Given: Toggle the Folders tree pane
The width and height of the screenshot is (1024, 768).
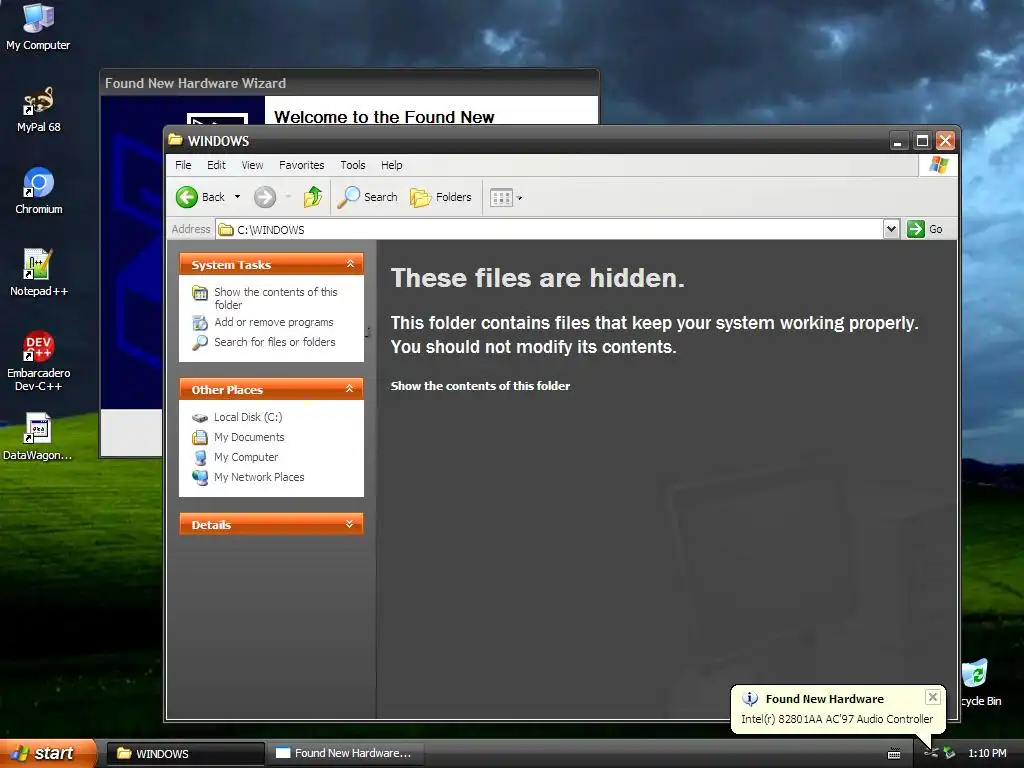Looking at the screenshot, I should [x=441, y=197].
